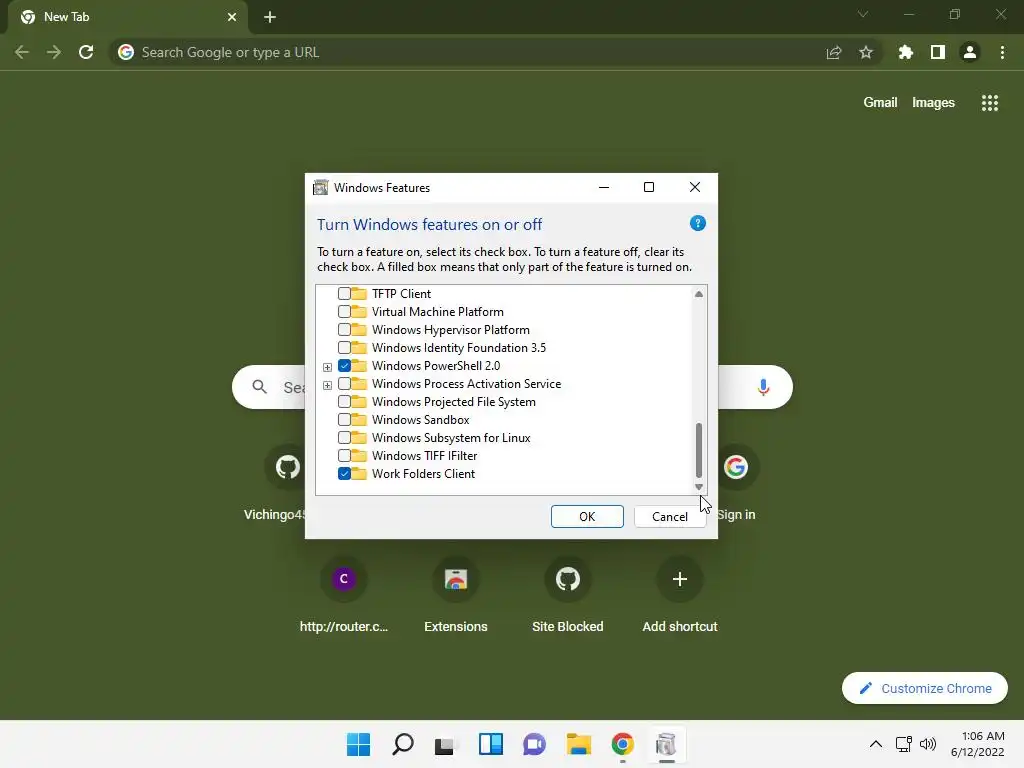Click OK in Windows Features
The width and height of the screenshot is (1024, 768).
click(x=587, y=517)
